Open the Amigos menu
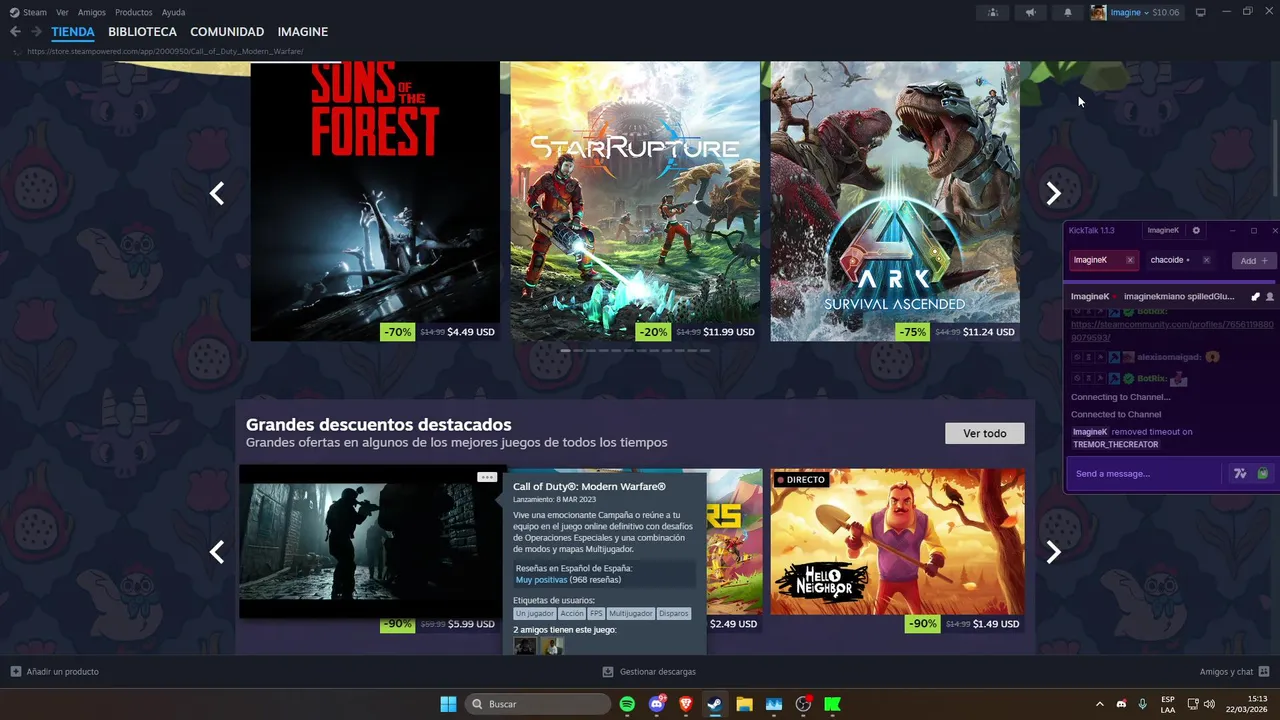This screenshot has height=720, width=1280. [92, 12]
